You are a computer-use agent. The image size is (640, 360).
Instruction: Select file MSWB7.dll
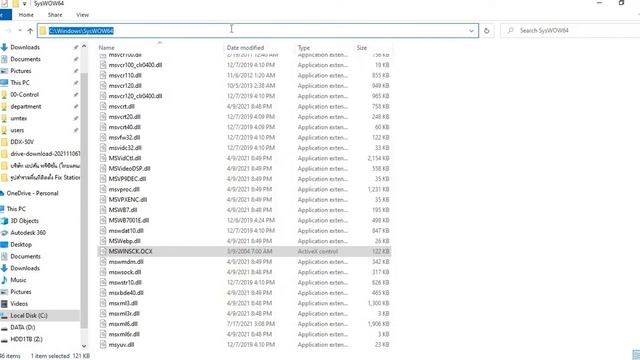coord(122,210)
